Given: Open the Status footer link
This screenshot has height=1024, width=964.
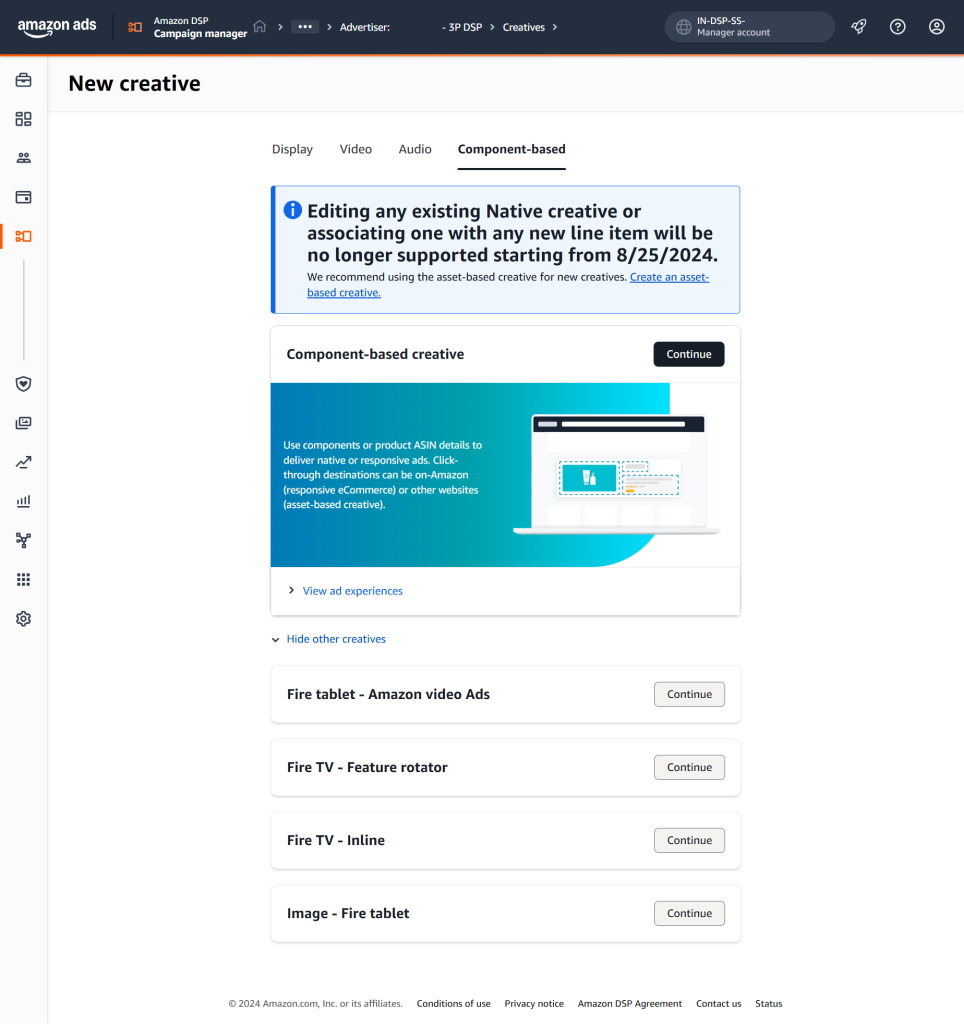Looking at the screenshot, I should [x=769, y=1004].
